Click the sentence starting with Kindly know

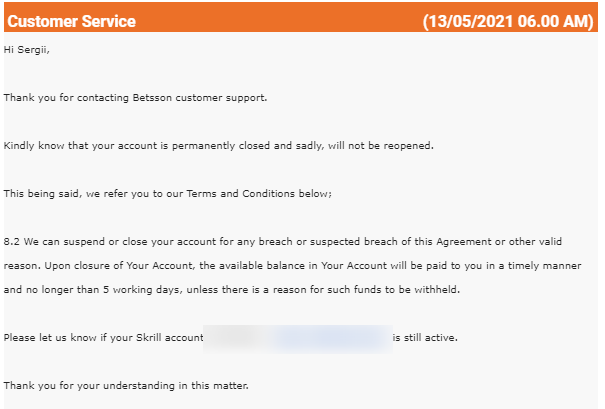pos(218,146)
